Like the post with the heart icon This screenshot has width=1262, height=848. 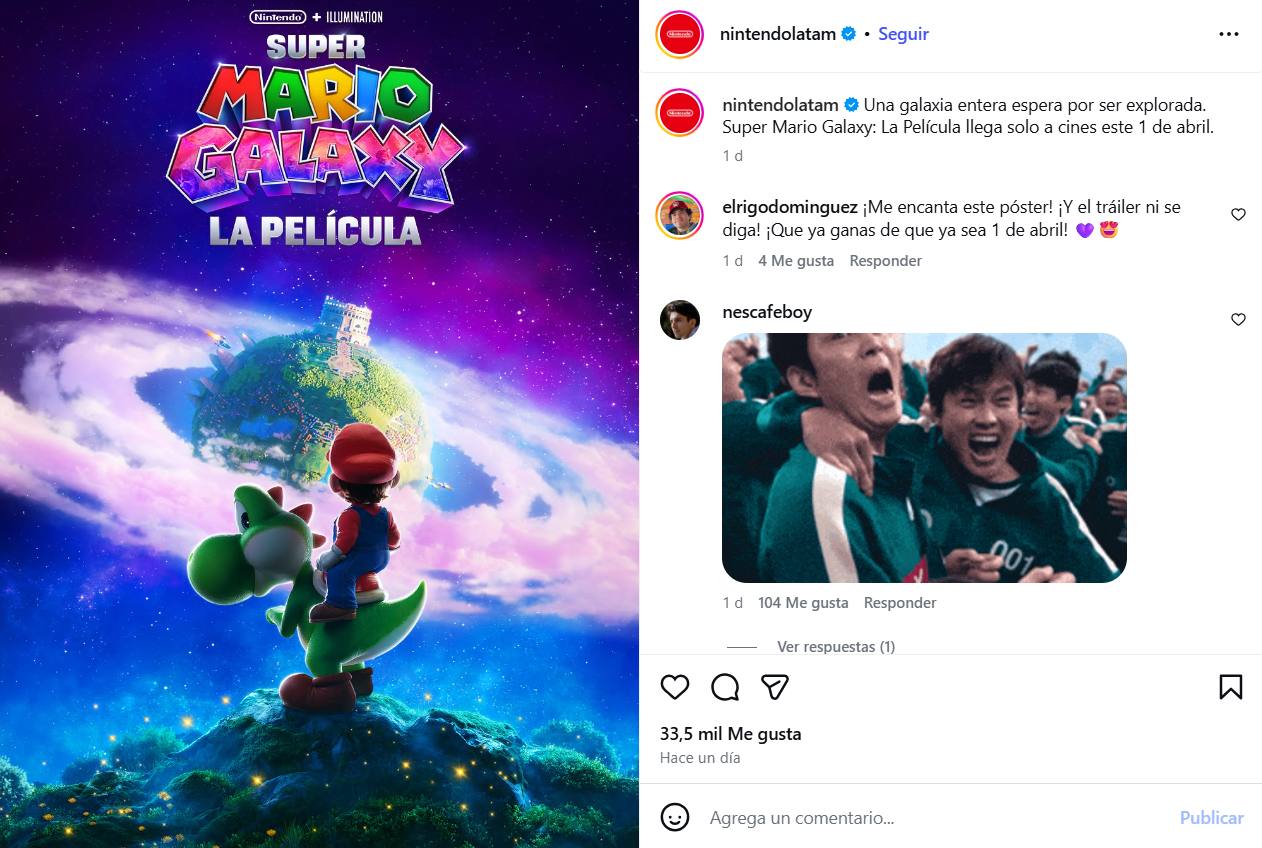[x=675, y=687]
